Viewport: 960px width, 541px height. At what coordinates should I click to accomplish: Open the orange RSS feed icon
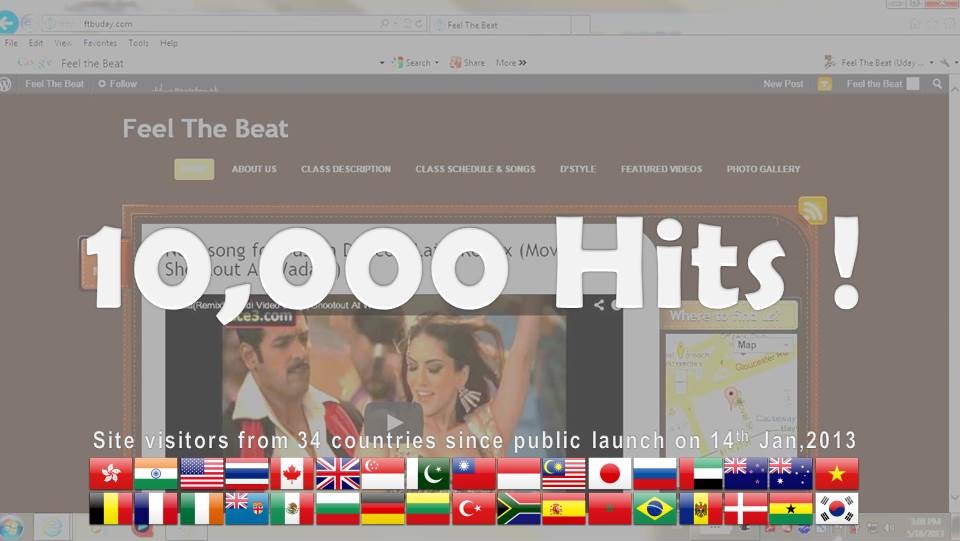click(812, 210)
